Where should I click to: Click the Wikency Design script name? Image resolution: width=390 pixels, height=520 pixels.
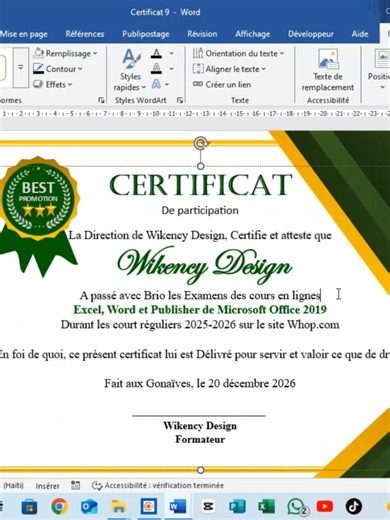[x=205, y=265]
